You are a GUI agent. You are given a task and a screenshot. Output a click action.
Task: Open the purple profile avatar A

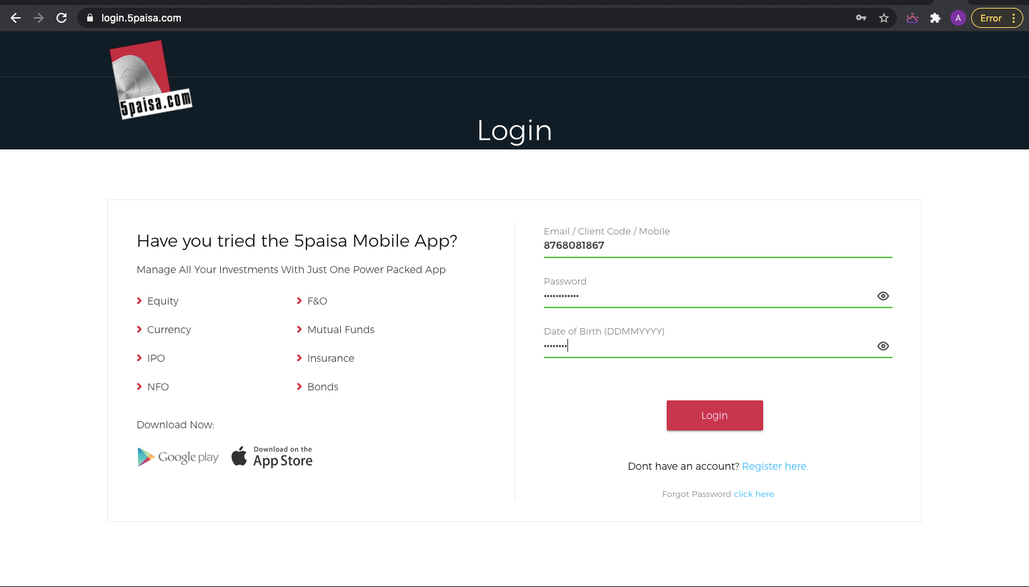click(958, 18)
